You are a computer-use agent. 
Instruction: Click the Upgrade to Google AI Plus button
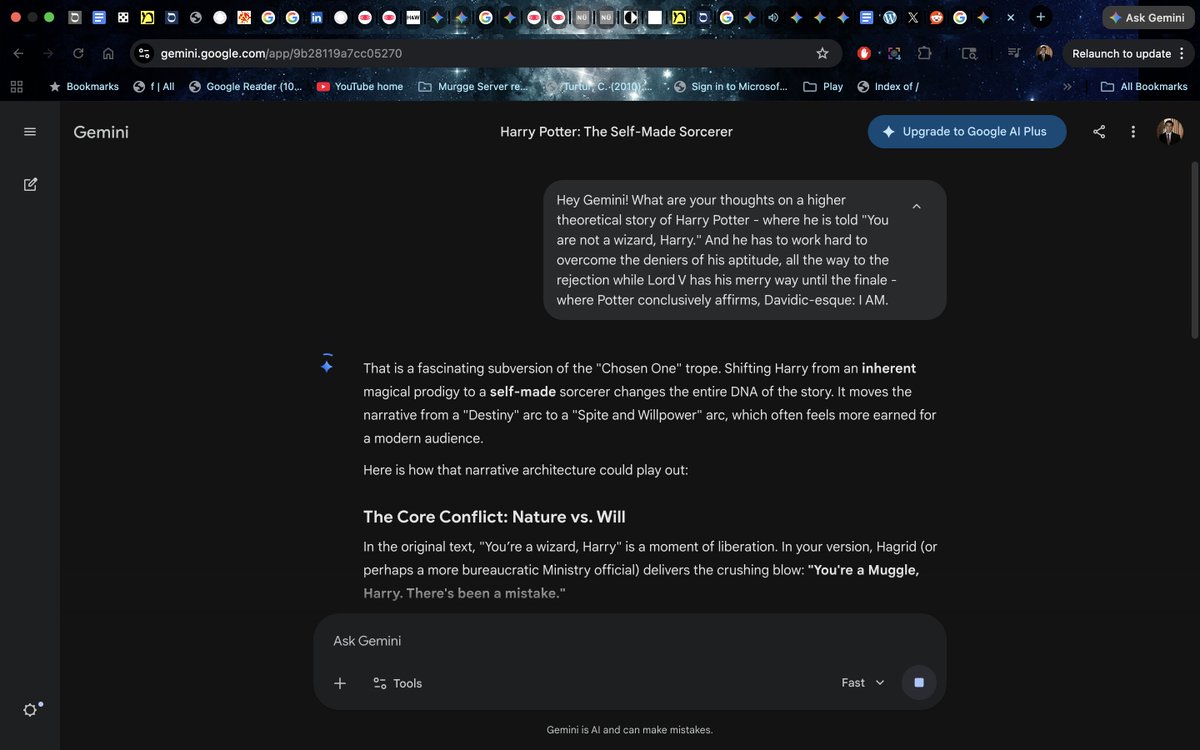(x=966, y=131)
